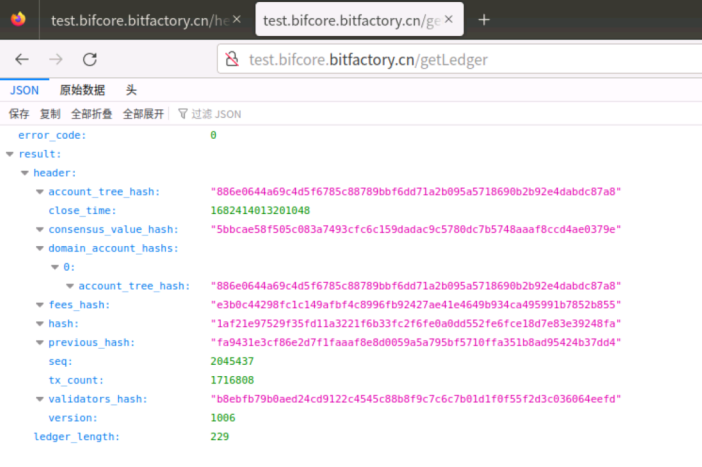Toggle arrow beside validators_hash

coord(40,399)
